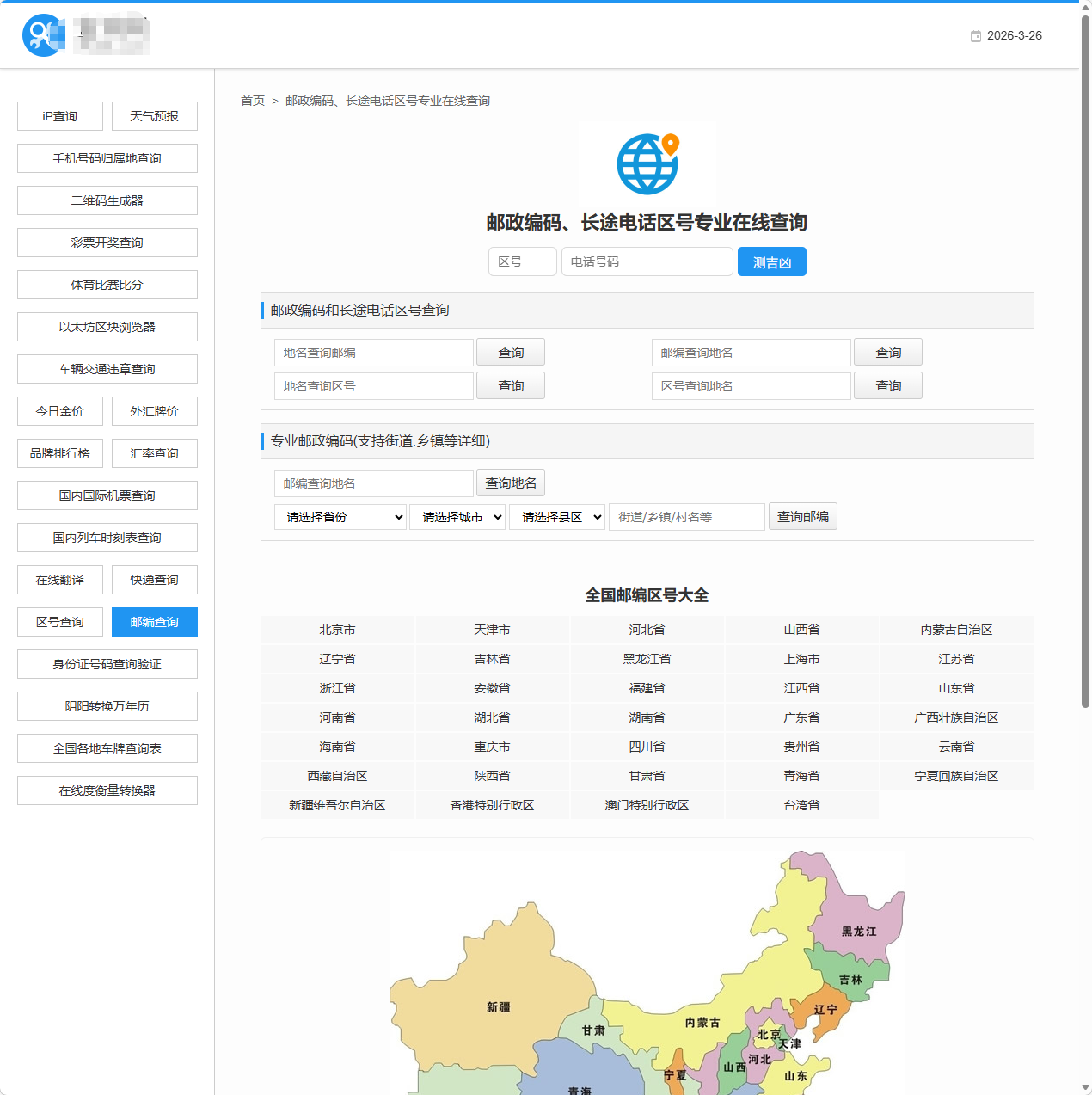1092x1095 pixels.
Task: Switch to the 区号查询 sidebar item
Action: click(x=59, y=621)
